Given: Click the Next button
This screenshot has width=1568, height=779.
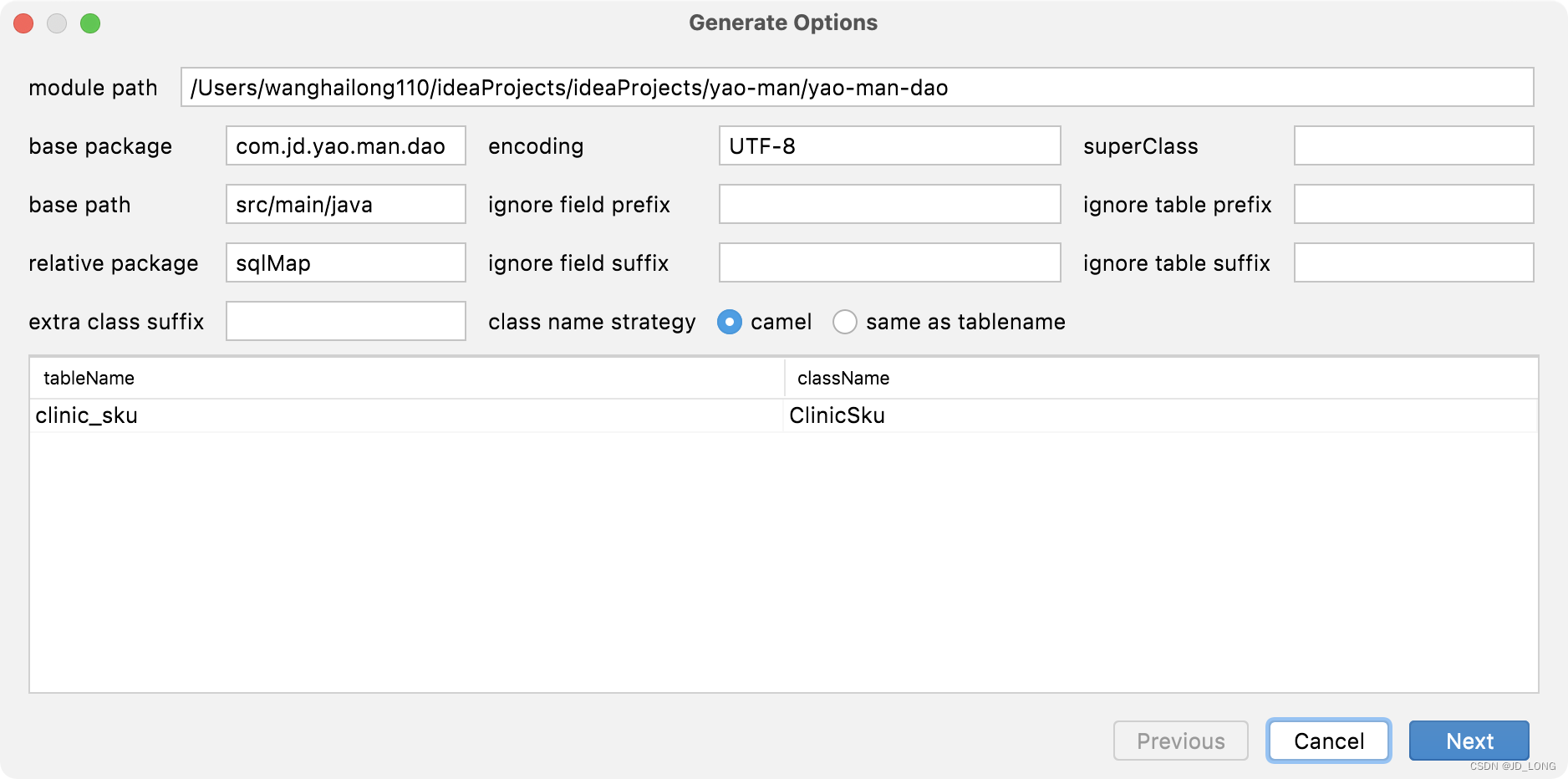Looking at the screenshot, I should [x=1469, y=741].
